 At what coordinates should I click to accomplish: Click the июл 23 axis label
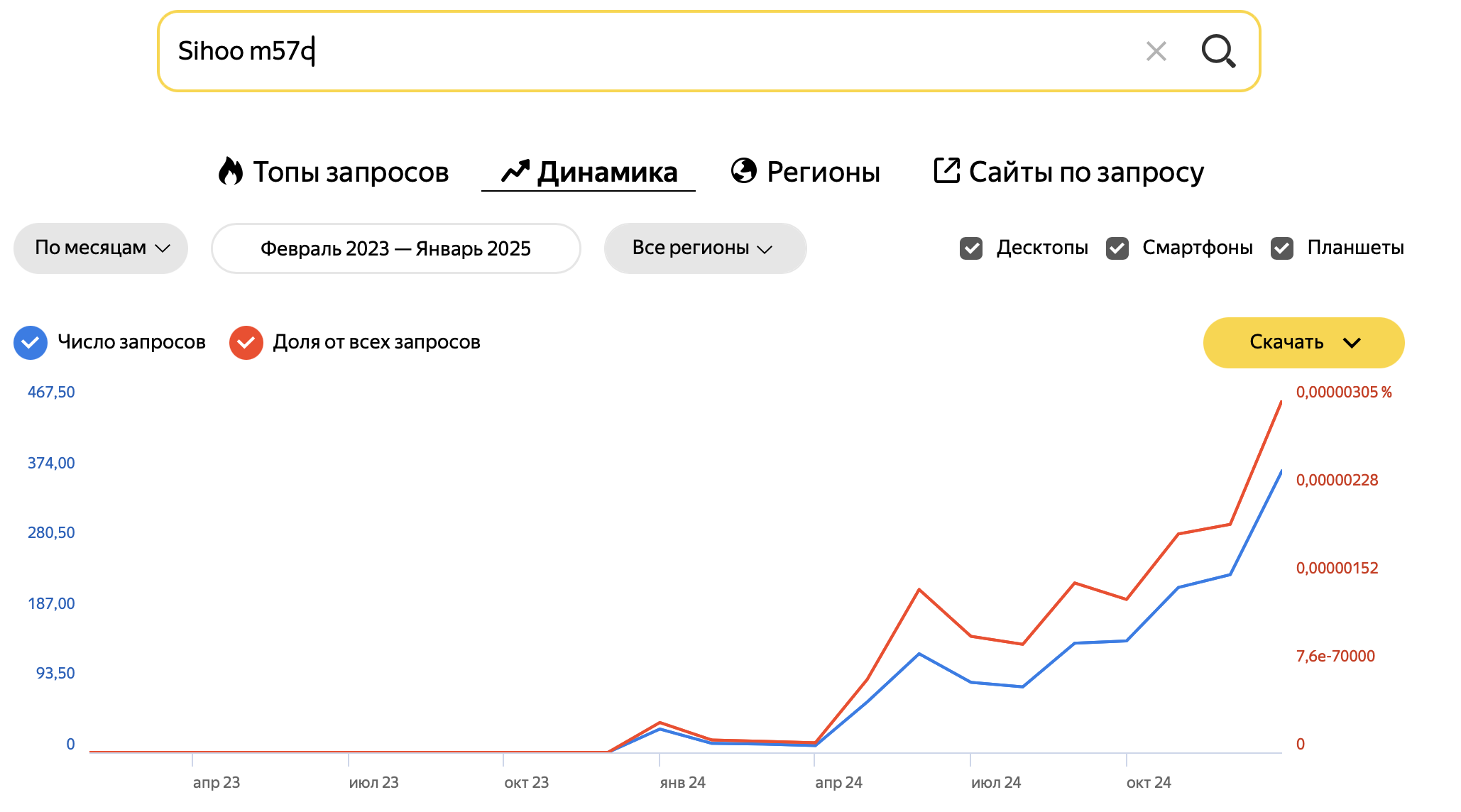point(373,782)
